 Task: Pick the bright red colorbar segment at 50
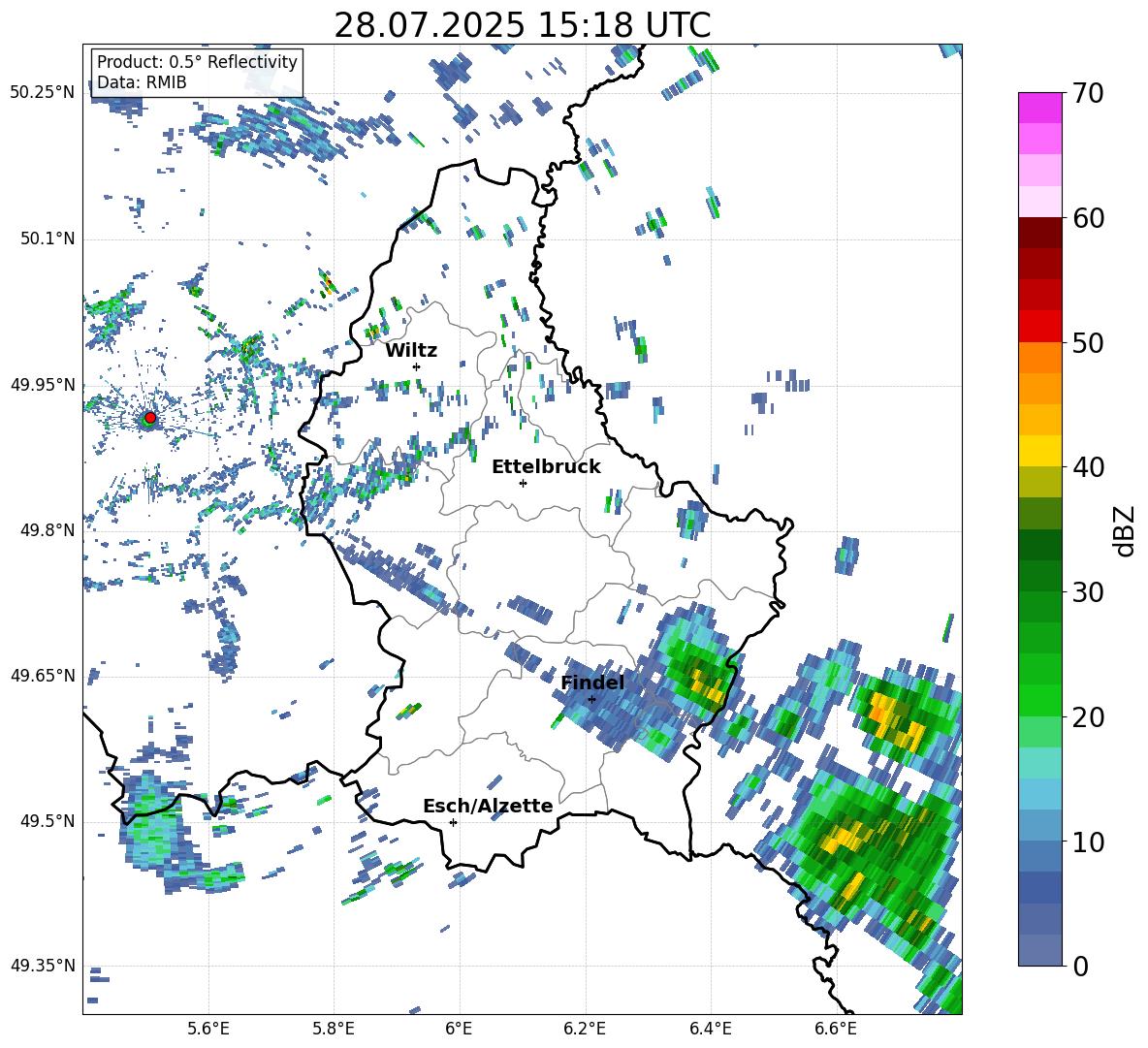click(x=1039, y=327)
